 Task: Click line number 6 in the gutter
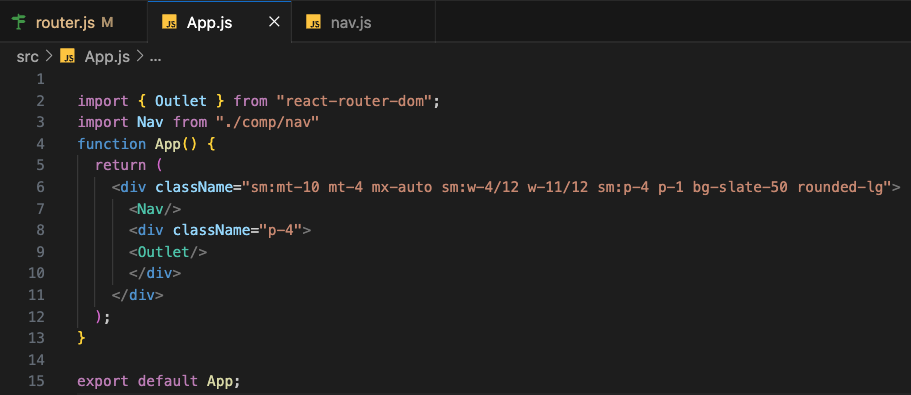point(40,187)
